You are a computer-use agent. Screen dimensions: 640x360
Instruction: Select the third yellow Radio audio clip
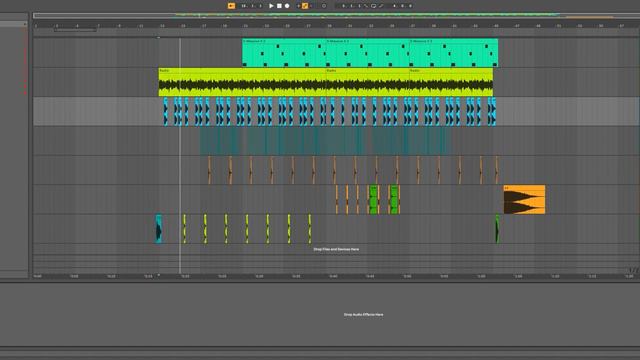coord(451,82)
